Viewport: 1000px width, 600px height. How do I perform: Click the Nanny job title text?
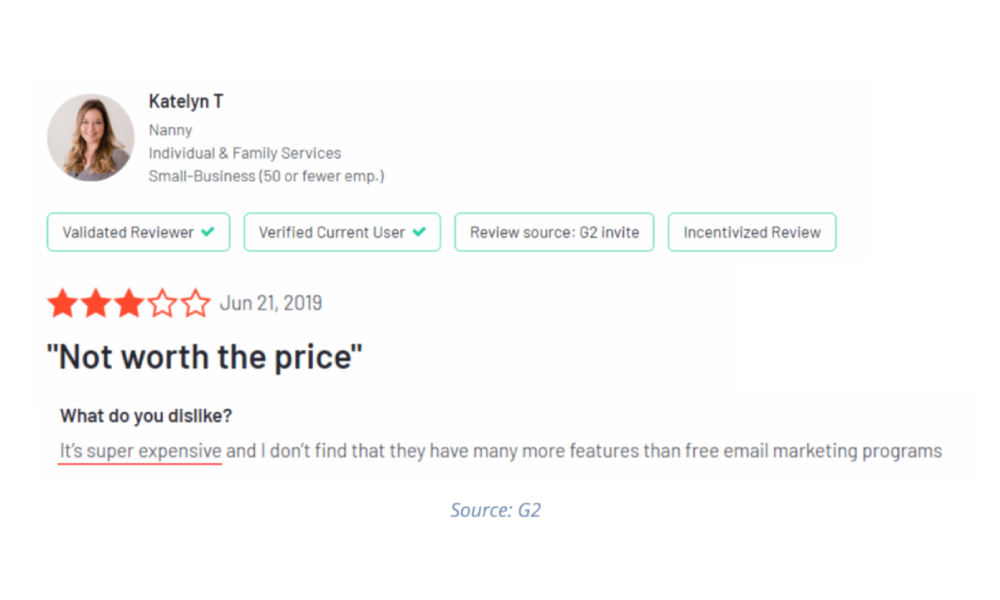[x=170, y=130]
